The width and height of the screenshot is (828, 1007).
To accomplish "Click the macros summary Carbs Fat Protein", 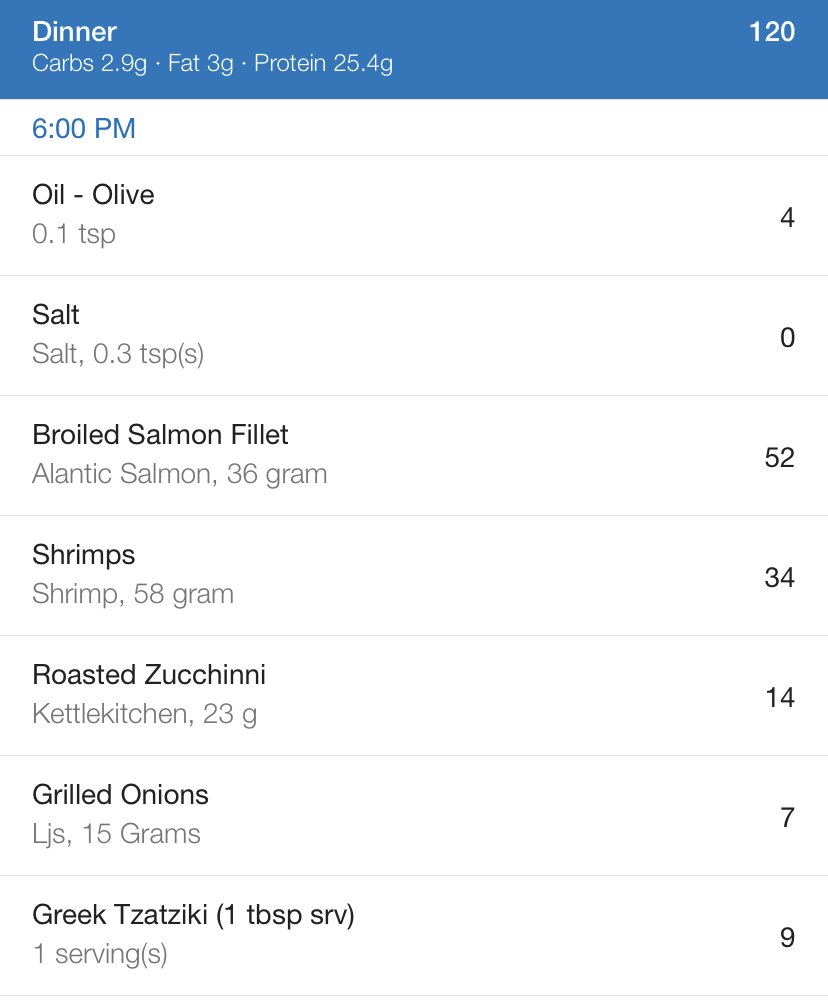I will click(x=213, y=64).
